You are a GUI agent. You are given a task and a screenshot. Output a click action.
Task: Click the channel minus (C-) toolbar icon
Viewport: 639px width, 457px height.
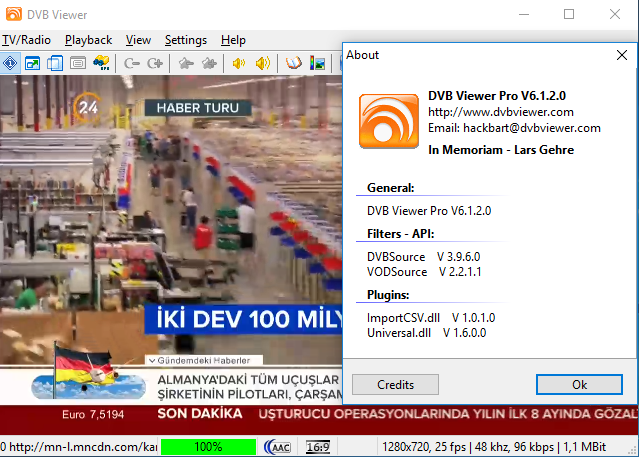click(x=132, y=63)
